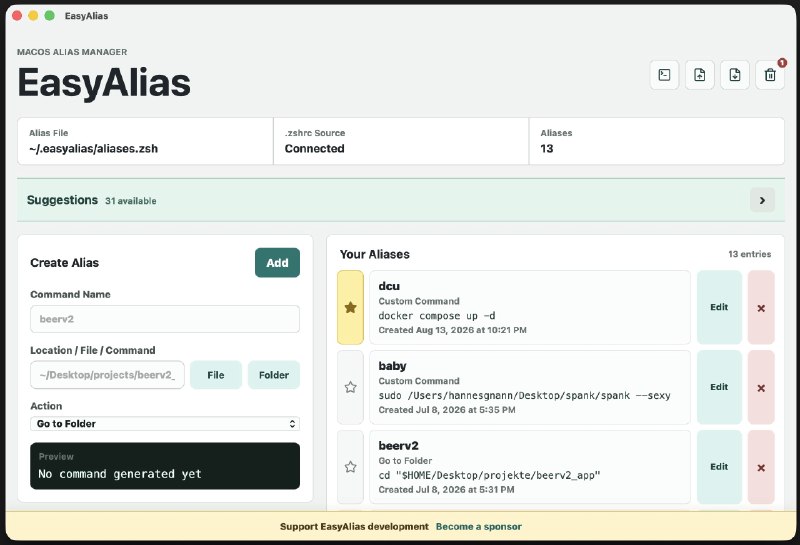Image resolution: width=800 pixels, height=545 pixels.
Task: Open the trash bin with badge
Action: 770,75
